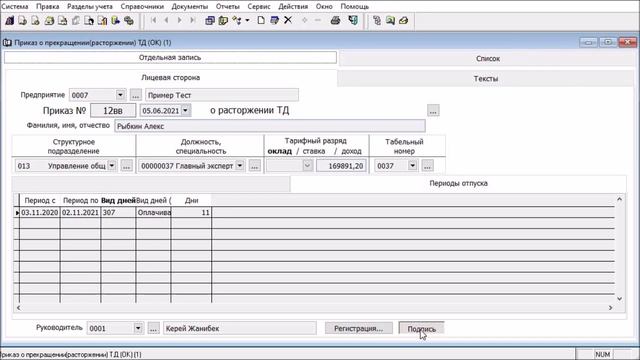Open the order date 05.06.2021 dropdown
The height and width of the screenshot is (360, 640).
click(186, 110)
